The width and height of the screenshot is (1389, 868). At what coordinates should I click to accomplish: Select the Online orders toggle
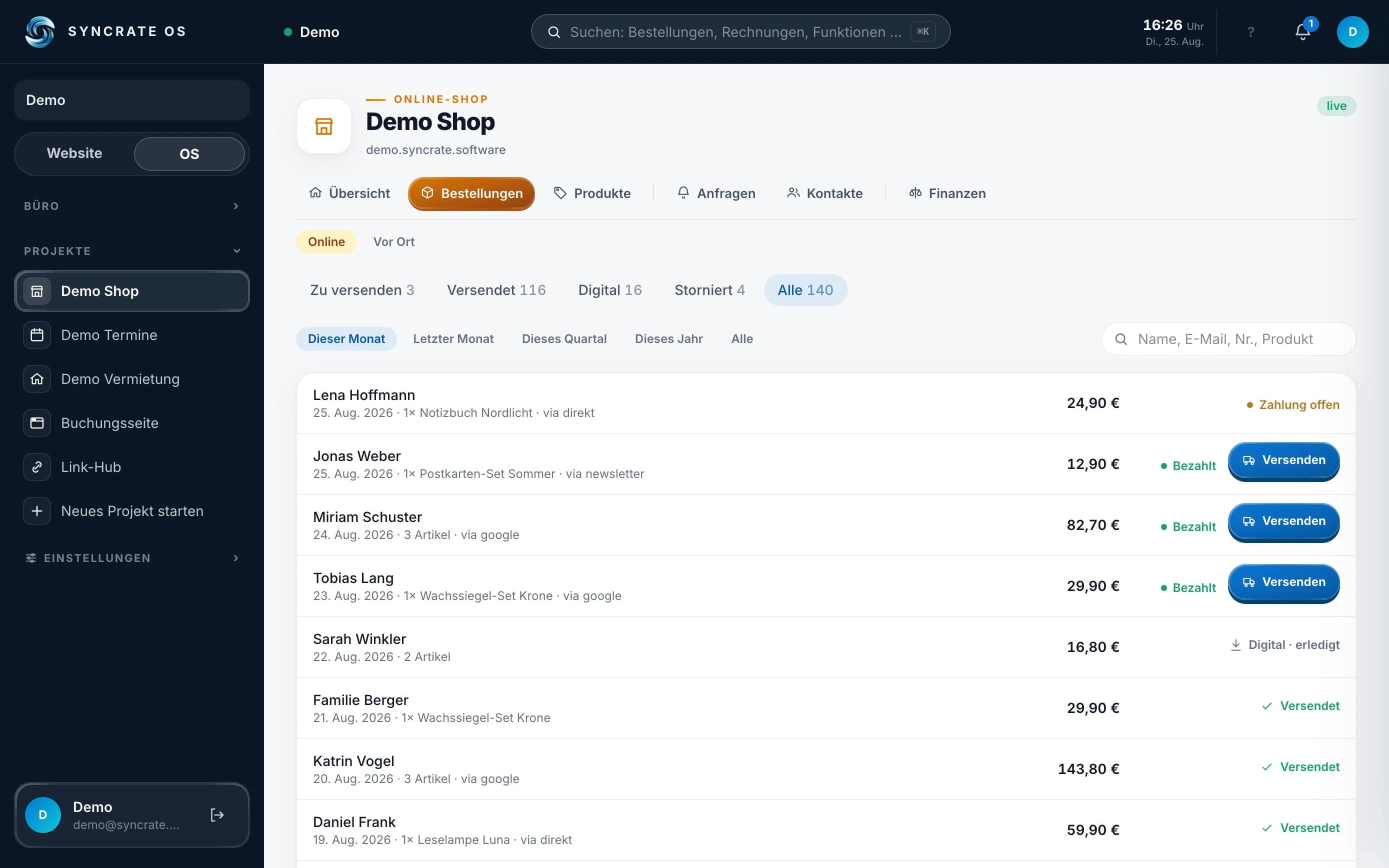coord(326,241)
